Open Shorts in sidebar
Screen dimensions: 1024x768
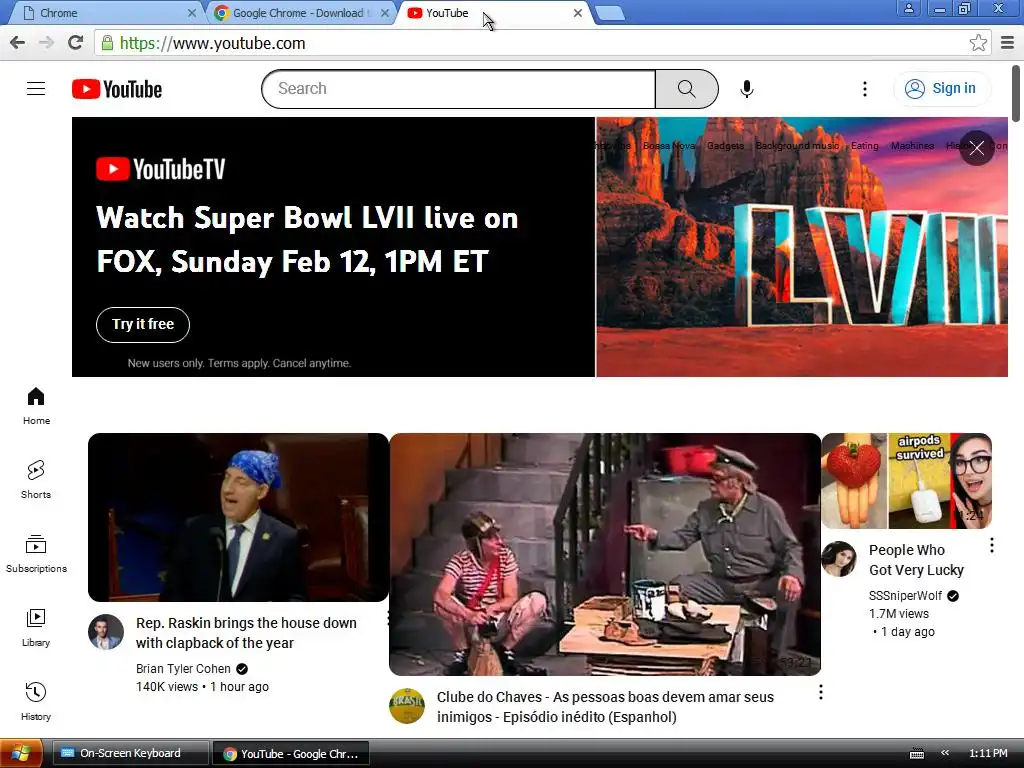pyautogui.click(x=36, y=479)
